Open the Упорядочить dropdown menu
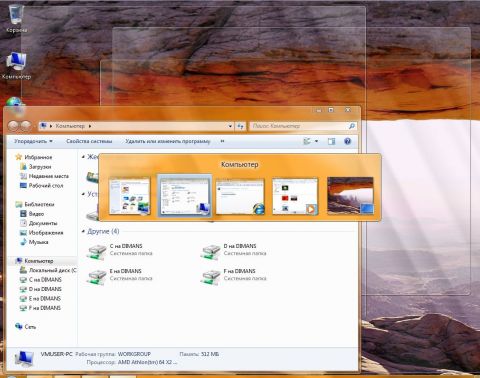480x378 pixels. pyautogui.click(x=33, y=141)
